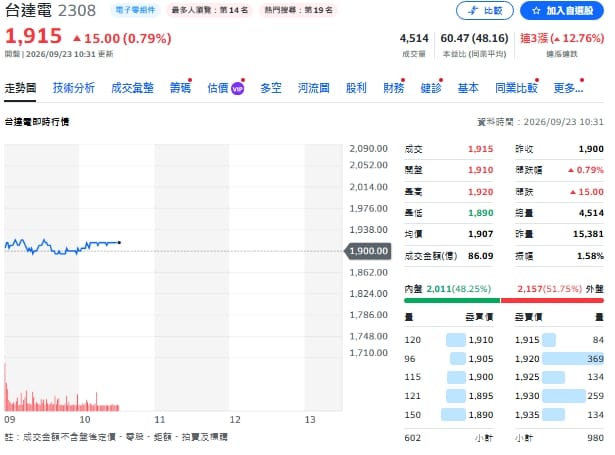Click the red outer-volume ratio bar
Image resolution: width=615 pixels, height=455 pixels.
552,300
